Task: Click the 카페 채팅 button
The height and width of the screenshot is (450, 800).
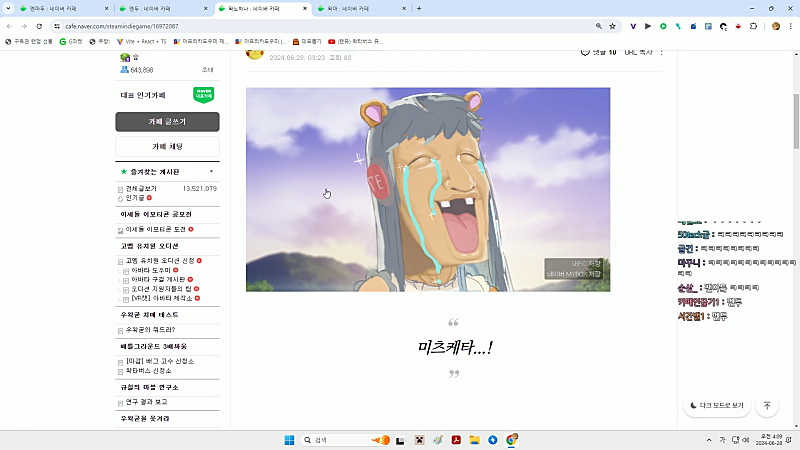Action: click(167, 146)
